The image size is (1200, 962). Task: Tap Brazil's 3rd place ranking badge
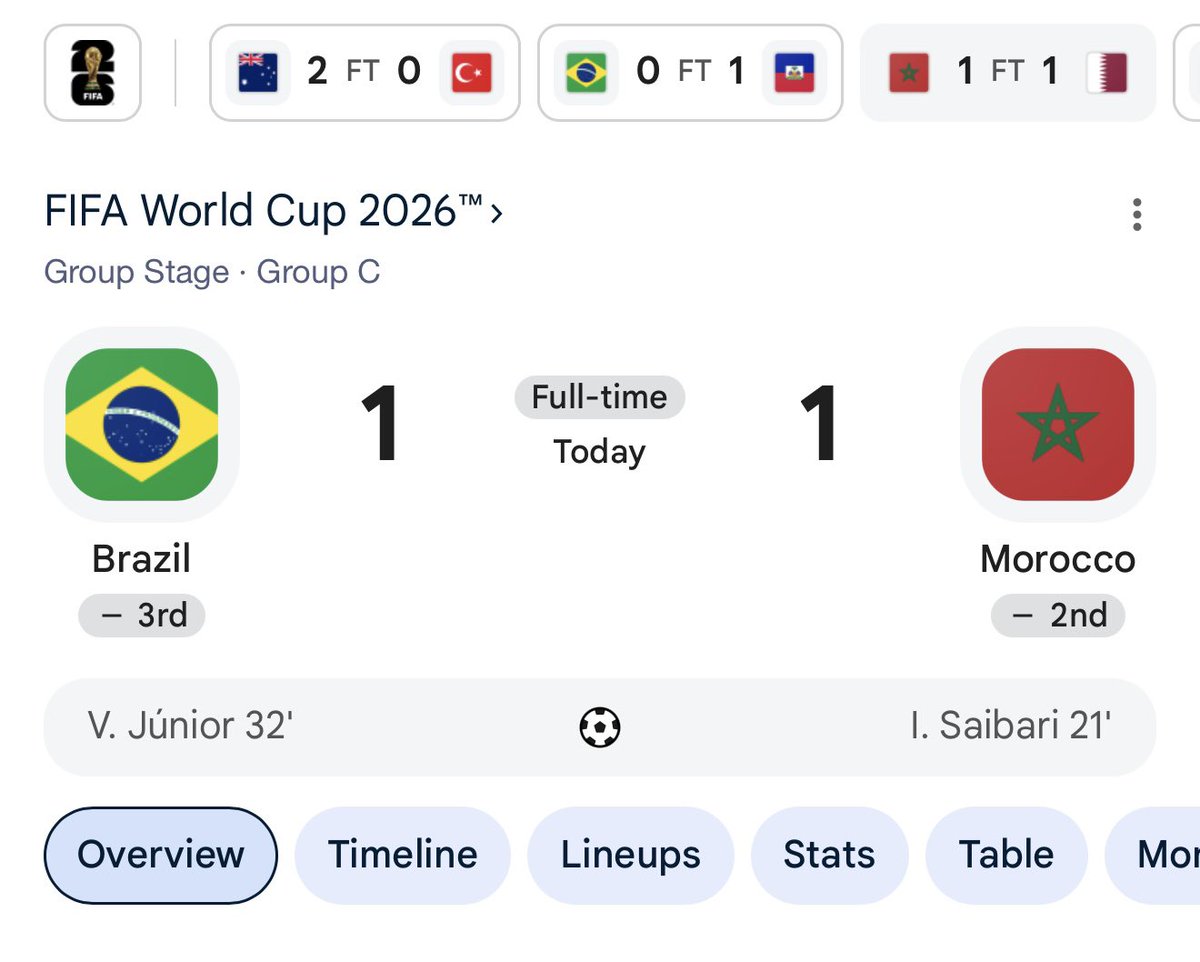click(142, 615)
